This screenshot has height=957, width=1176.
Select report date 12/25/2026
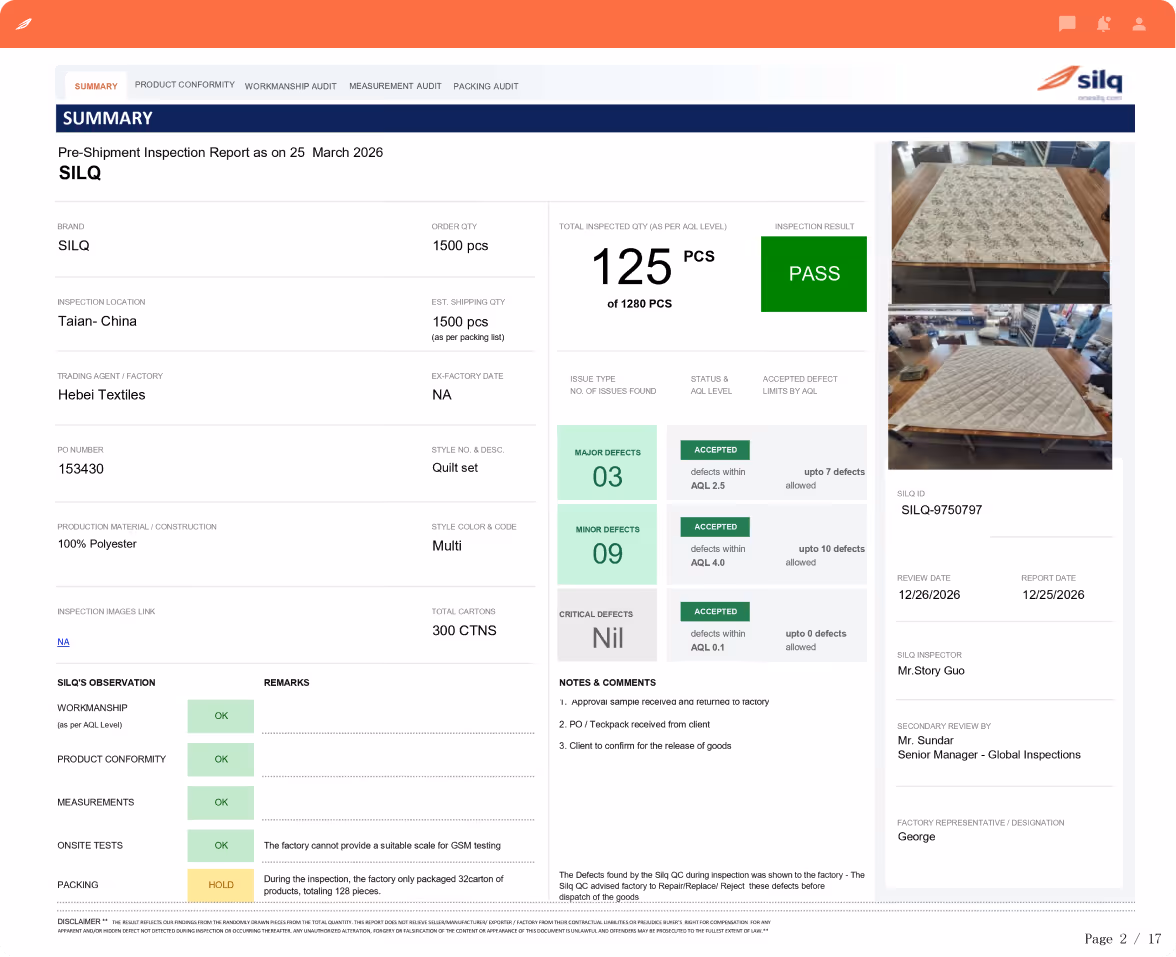(x=1053, y=595)
